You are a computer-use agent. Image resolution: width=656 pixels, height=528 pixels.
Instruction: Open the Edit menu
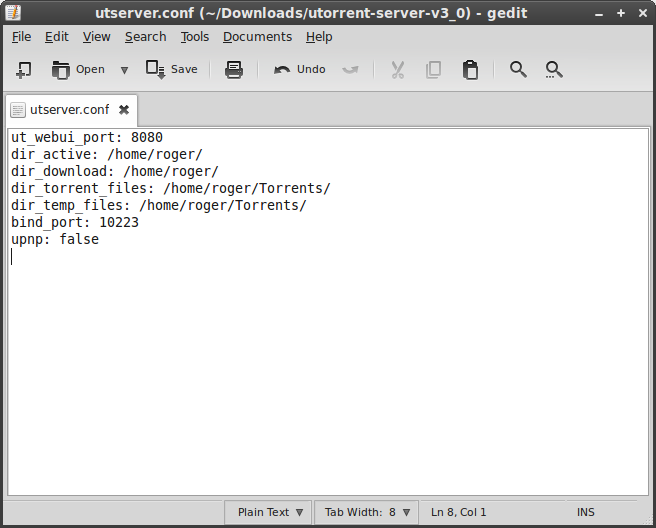56,37
